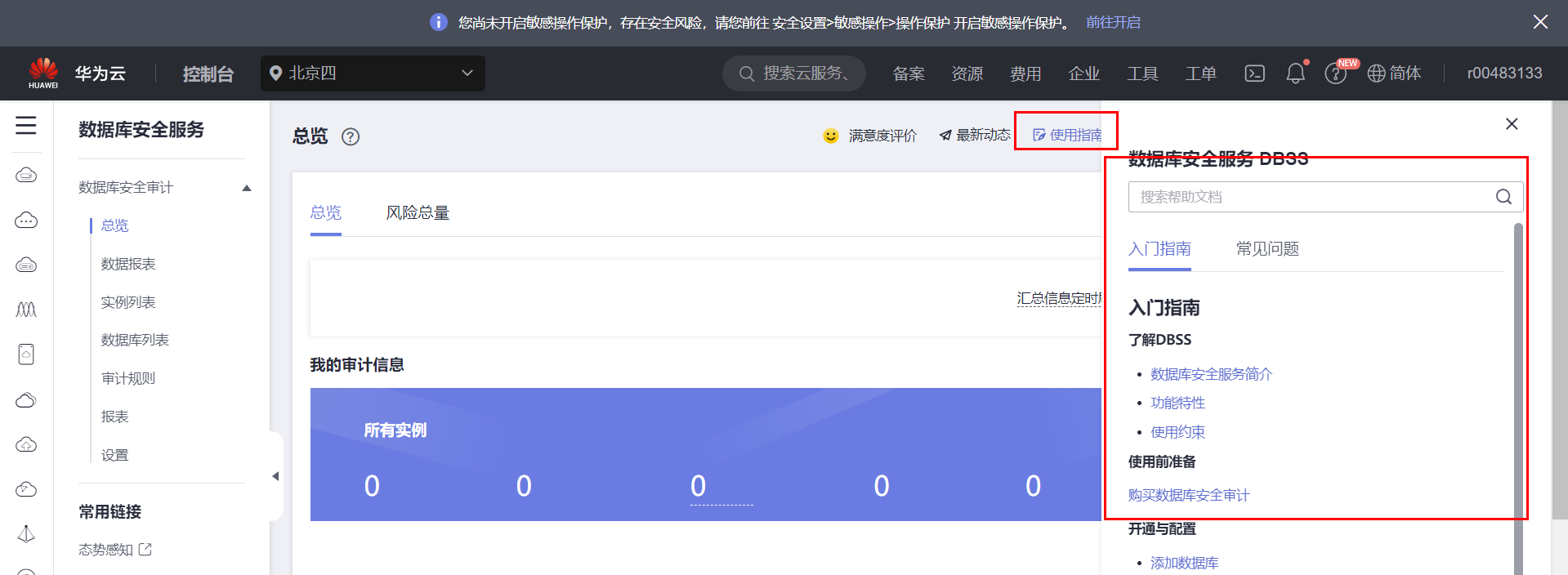The image size is (1568, 575).
Task: Click the network node icon in the left rail
Action: [26, 534]
